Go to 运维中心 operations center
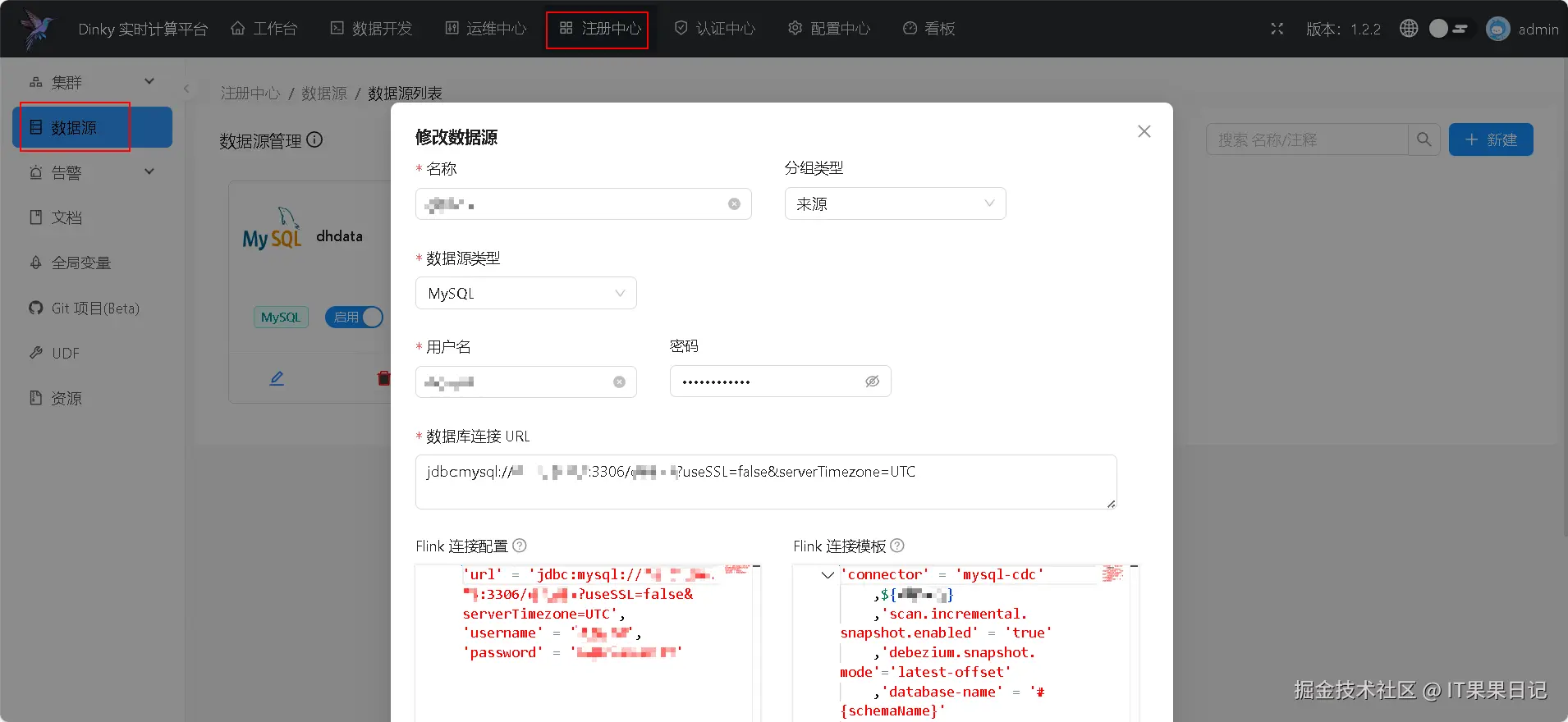 tap(486, 29)
